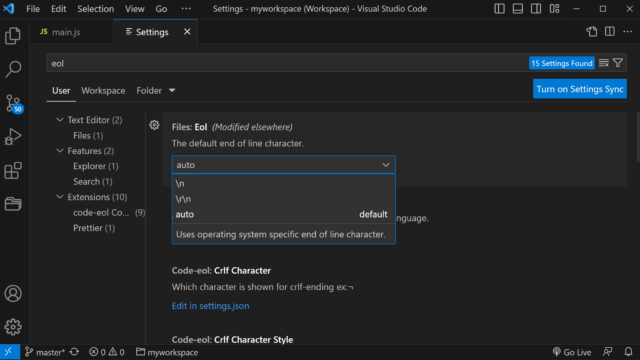Open the Edit menu
Image resolution: width=640 pixels, height=360 pixels.
[58, 9]
